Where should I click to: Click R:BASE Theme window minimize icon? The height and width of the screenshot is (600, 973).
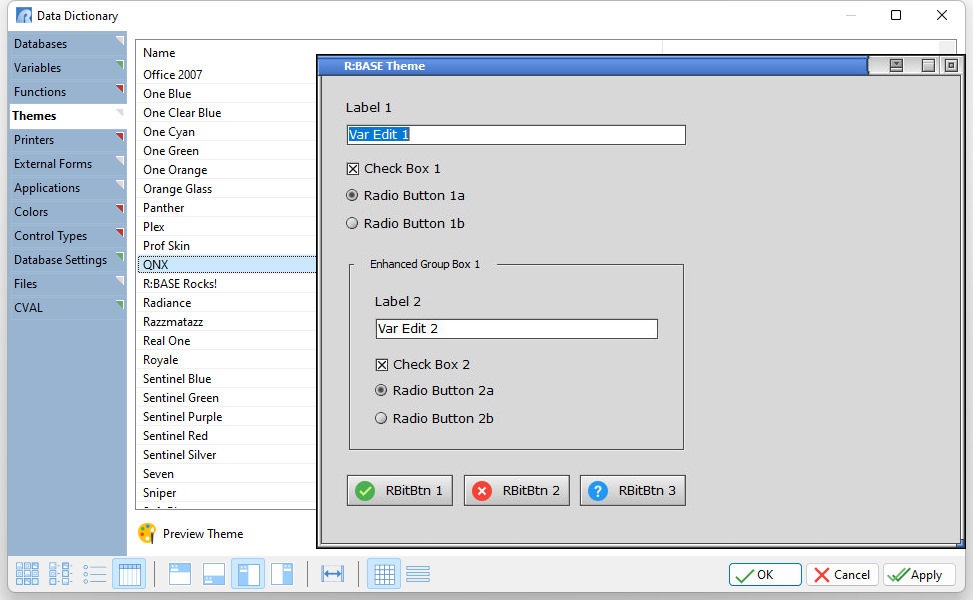pos(896,65)
